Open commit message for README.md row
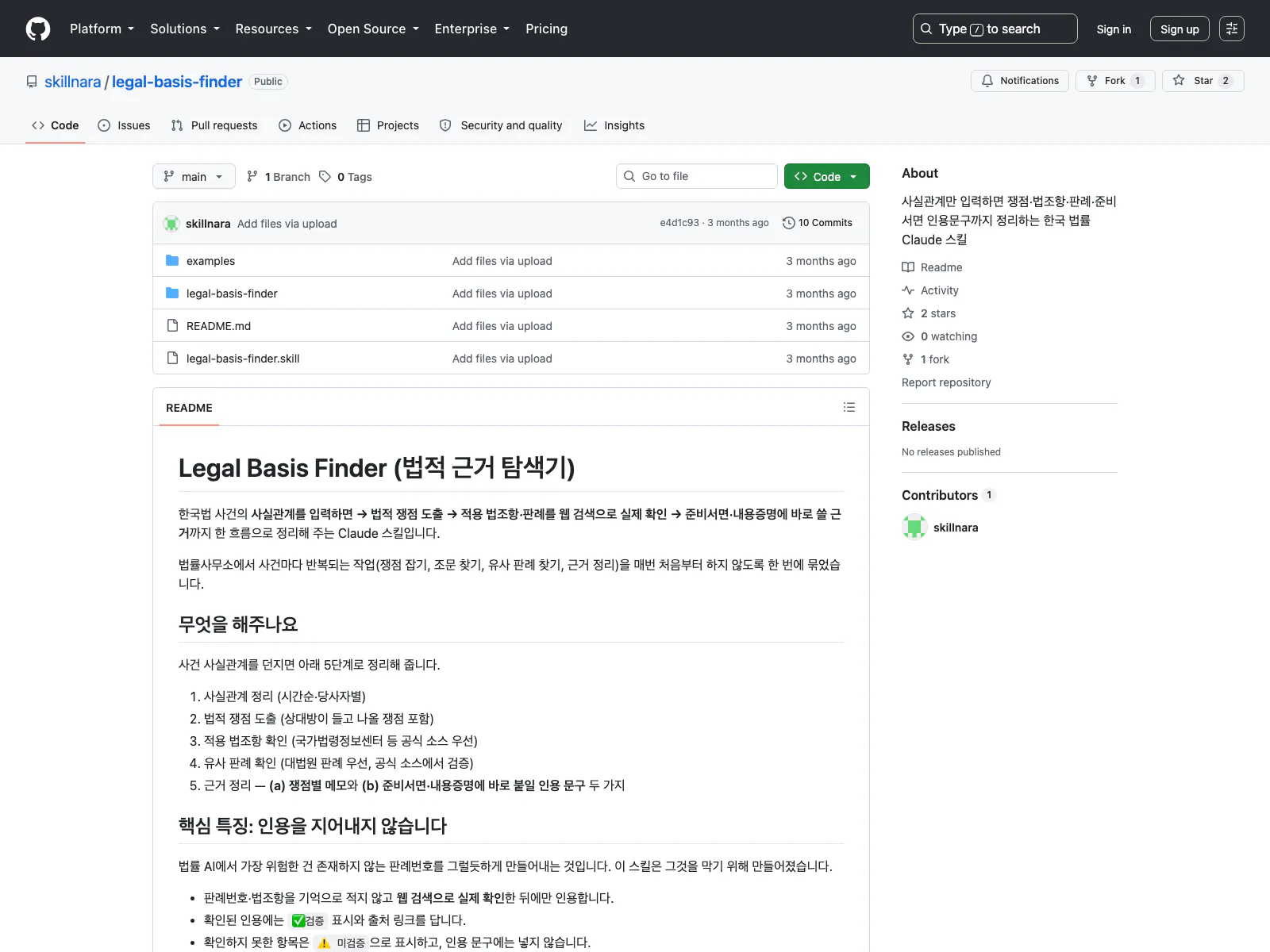Screen dimensions: 1270x952 [502, 326]
